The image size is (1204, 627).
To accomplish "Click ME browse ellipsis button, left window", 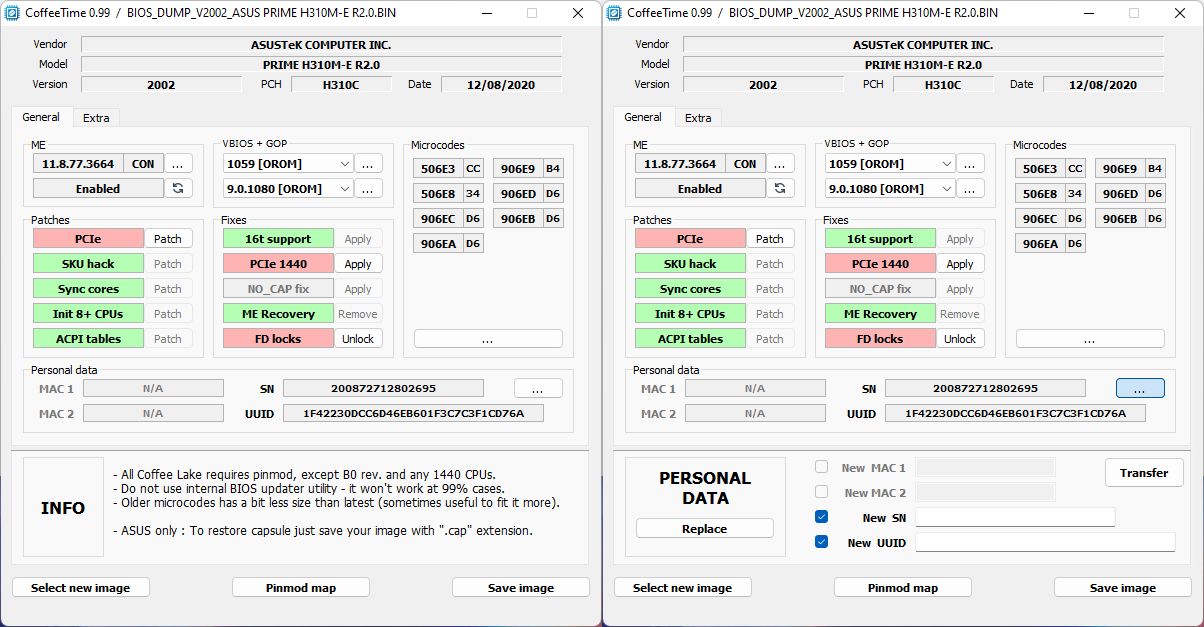I will (178, 163).
